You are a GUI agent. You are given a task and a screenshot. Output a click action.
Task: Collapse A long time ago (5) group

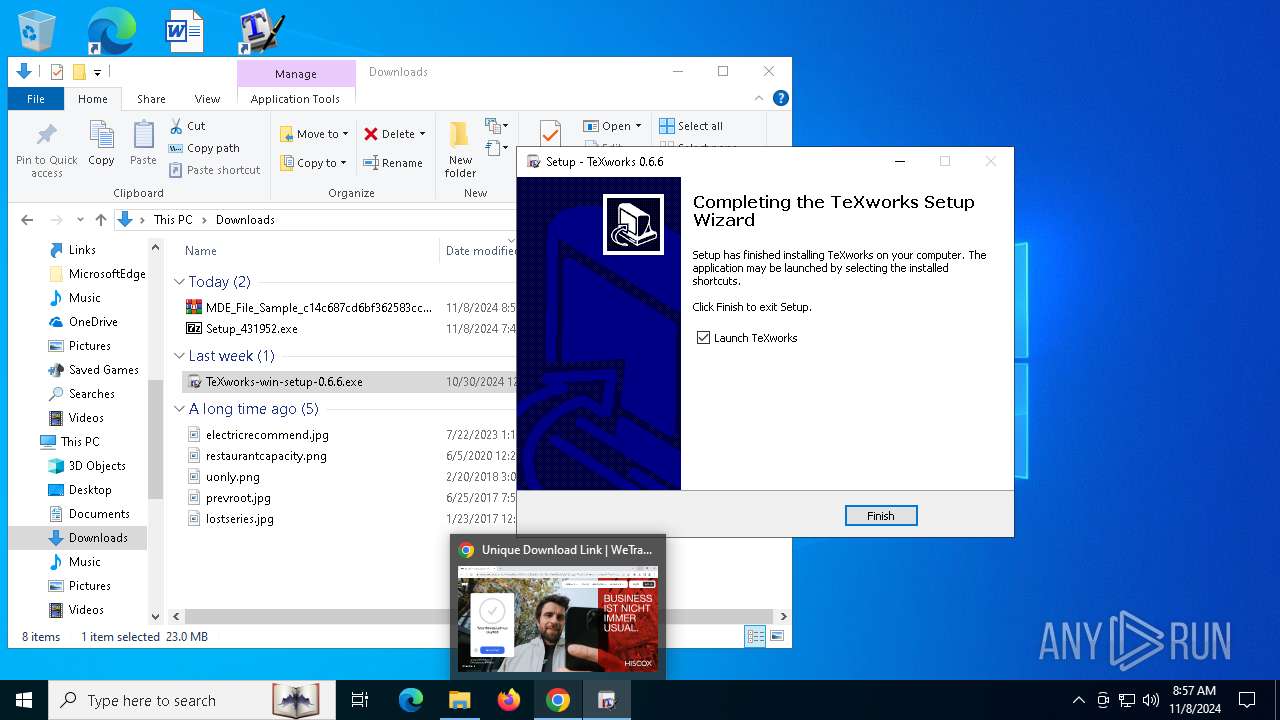[180, 409]
